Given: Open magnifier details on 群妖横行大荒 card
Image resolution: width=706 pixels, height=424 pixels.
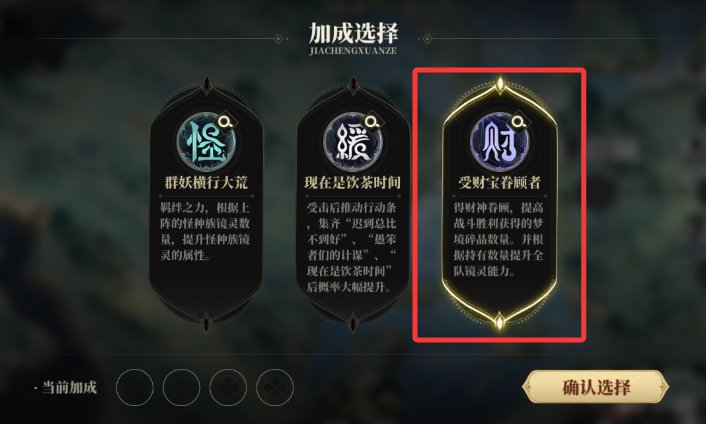Looking at the screenshot, I should (x=225, y=122).
